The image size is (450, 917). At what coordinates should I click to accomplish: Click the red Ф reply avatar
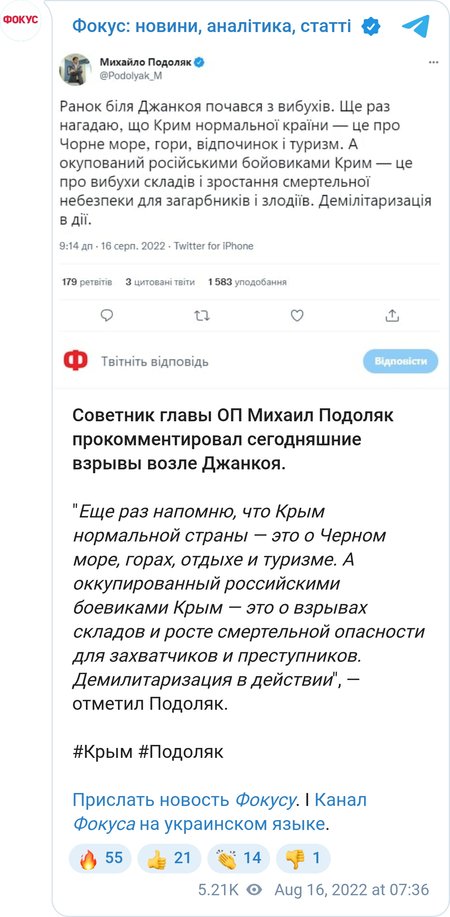(75, 361)
